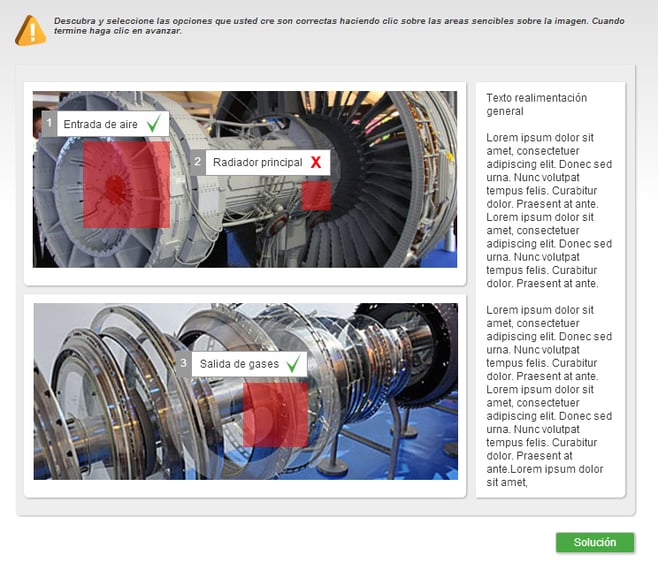Screen dimensions: 658x570
Task: Click the "Texto realimentación general" heading
Action: 536,104
